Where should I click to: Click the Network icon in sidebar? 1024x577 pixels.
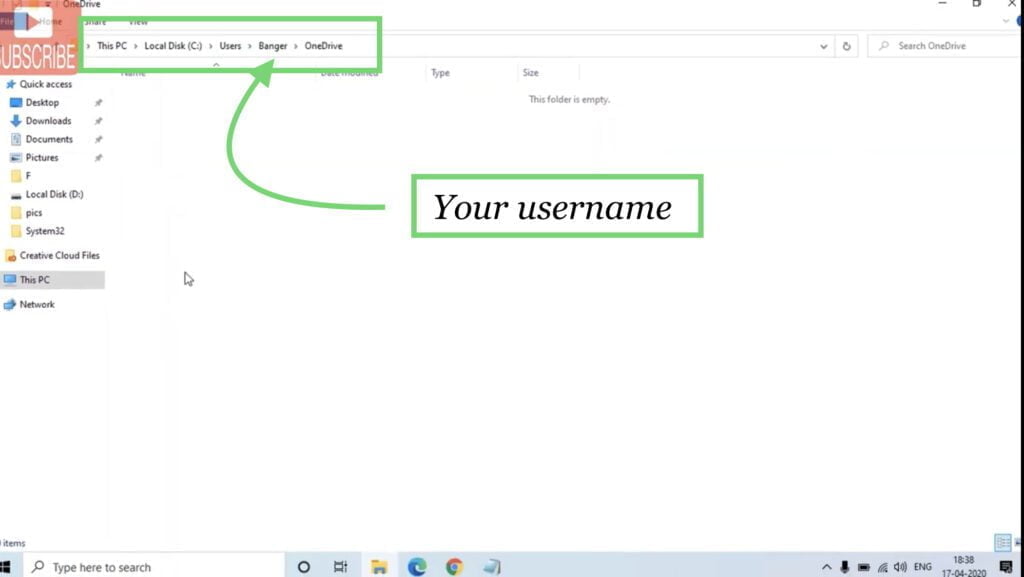pyautogui.click(x=10, y=304)
